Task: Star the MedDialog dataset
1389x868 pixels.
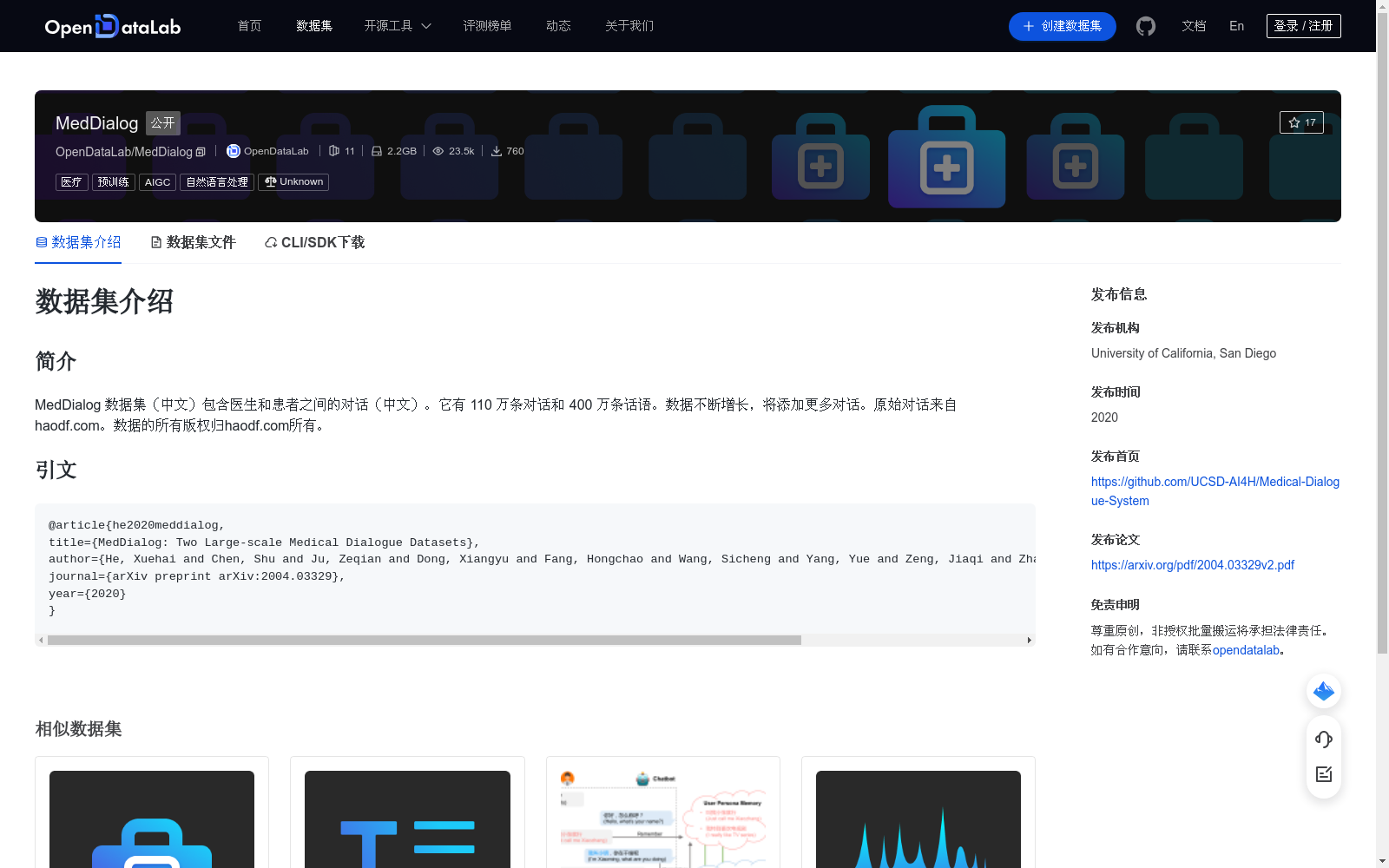Action: point(1301,122)
